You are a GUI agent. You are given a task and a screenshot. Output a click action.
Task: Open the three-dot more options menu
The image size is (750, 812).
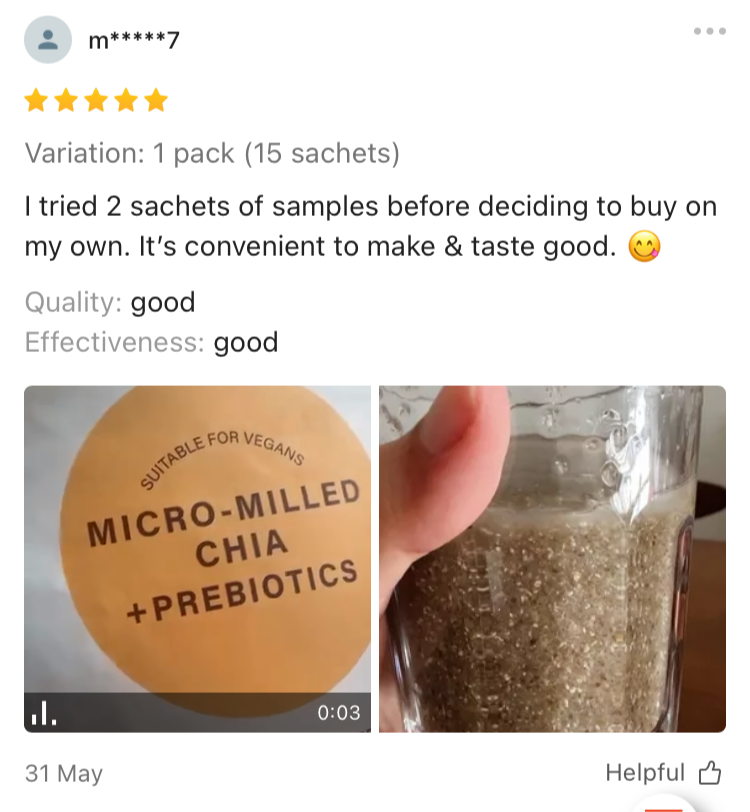tap(708, 32)
